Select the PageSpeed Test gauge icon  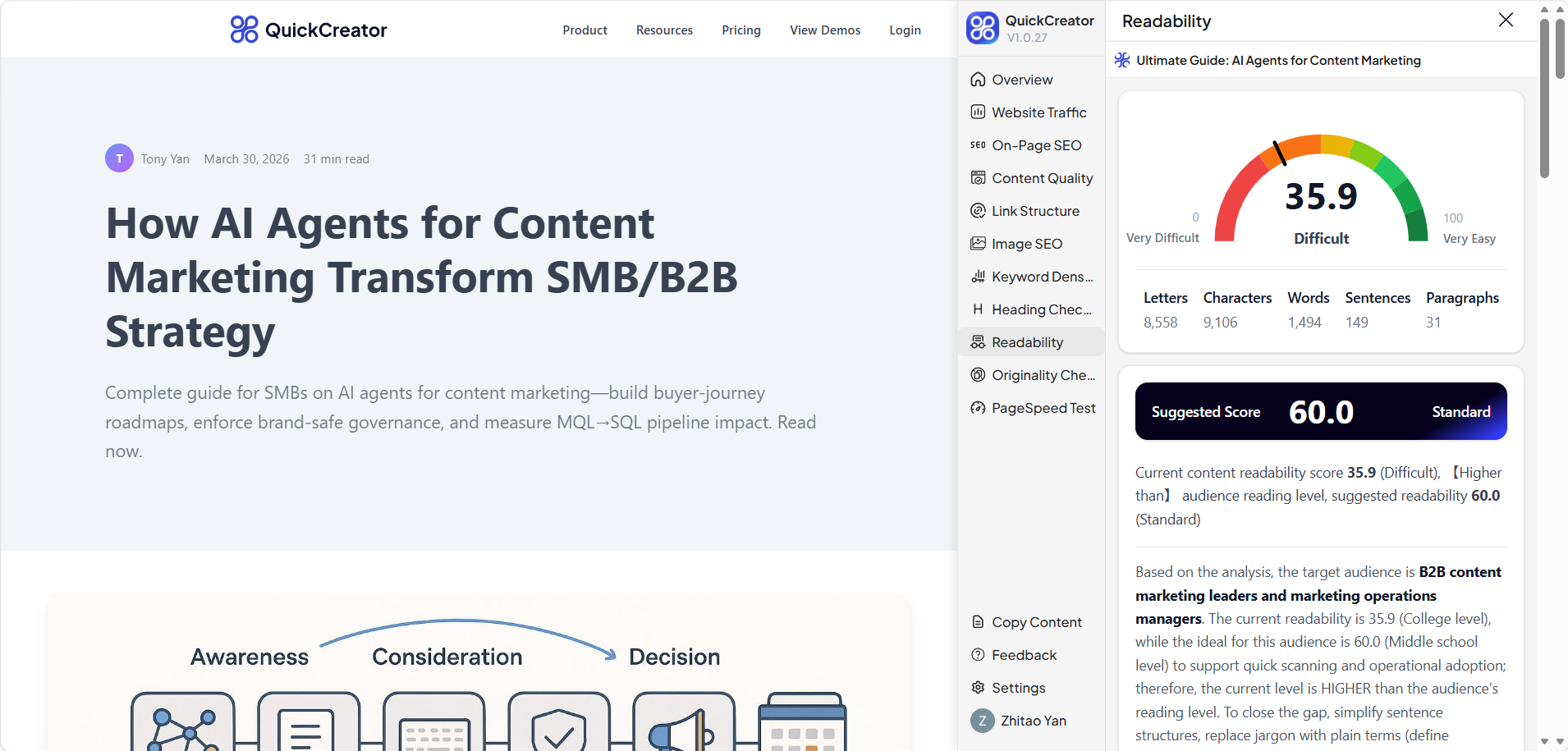[978, 408]
